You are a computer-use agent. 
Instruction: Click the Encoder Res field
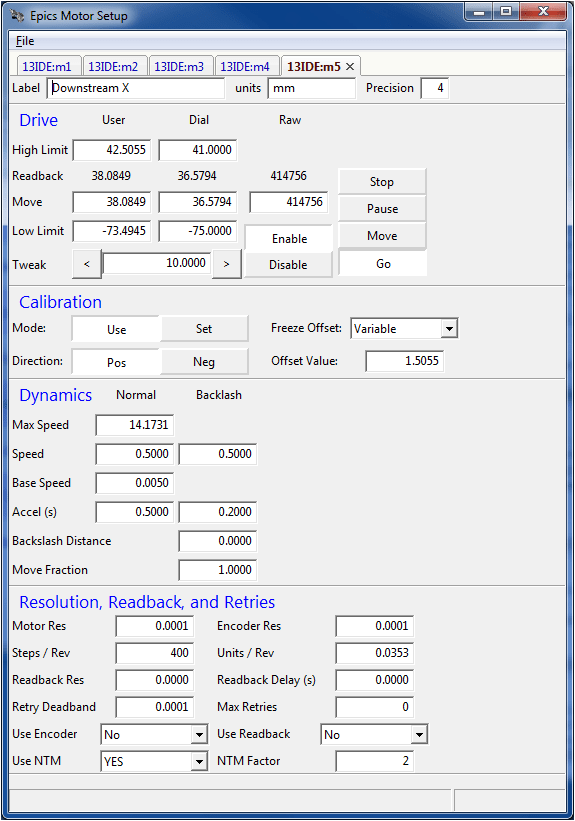[x=375, y=626]
